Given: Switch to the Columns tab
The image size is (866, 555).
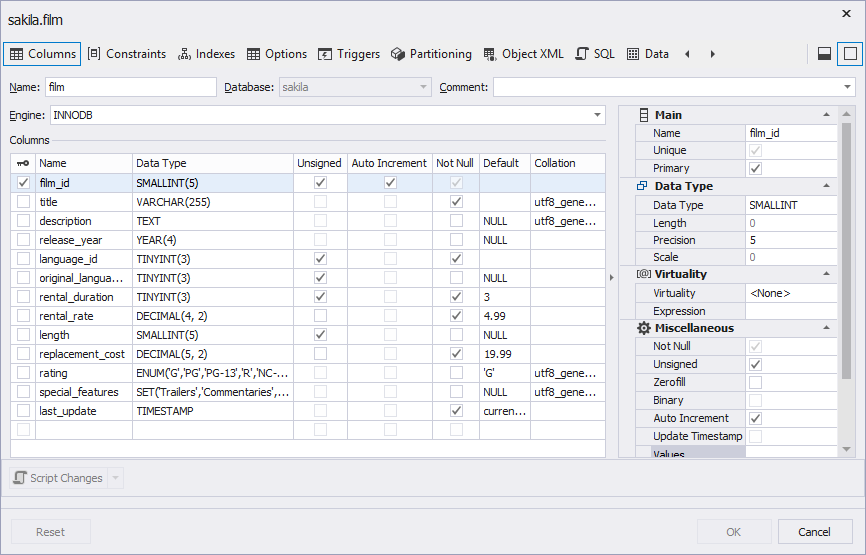Looking at the screenshot, I should 43,54.
